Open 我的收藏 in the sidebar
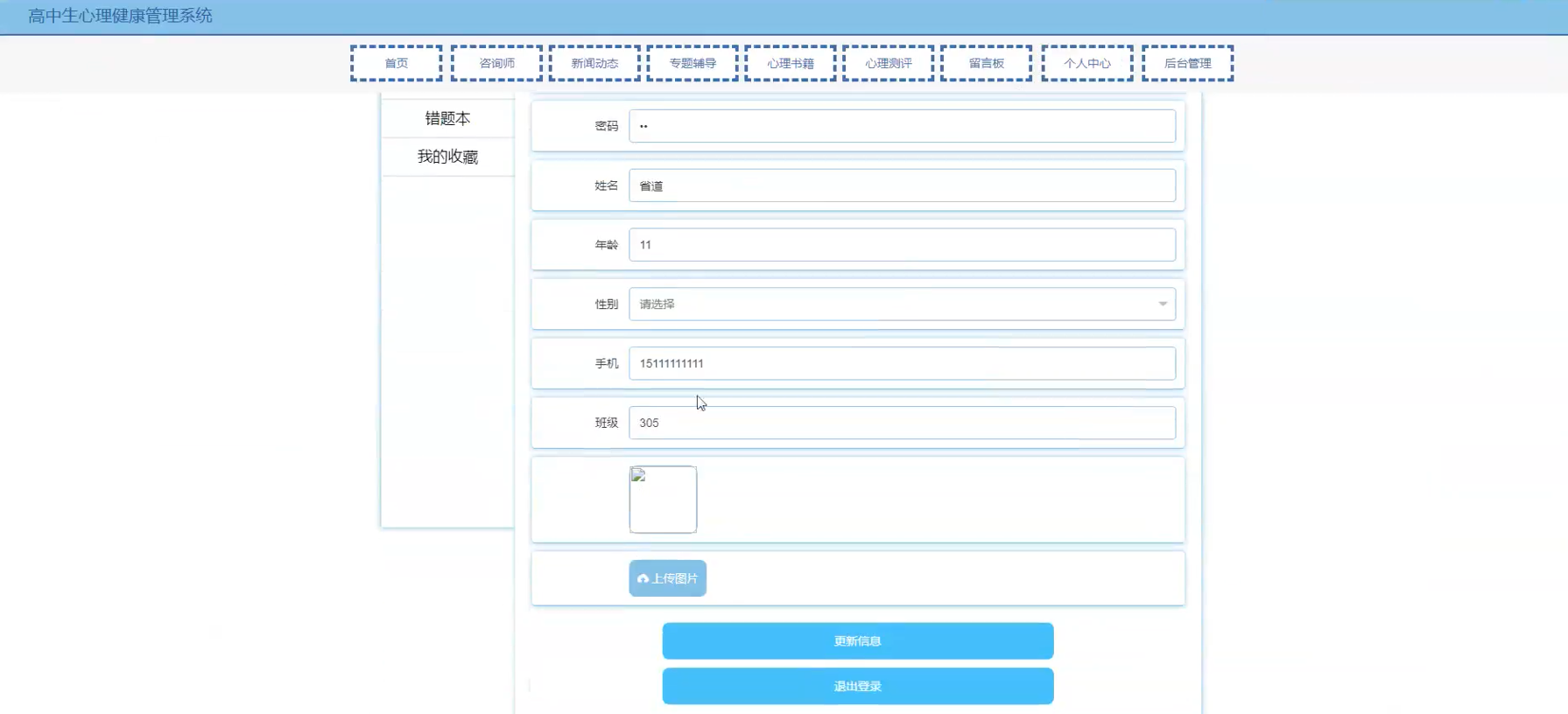The height and width of the screenshot is (714, 1568). pyautogui.click(x=447, y=157)
